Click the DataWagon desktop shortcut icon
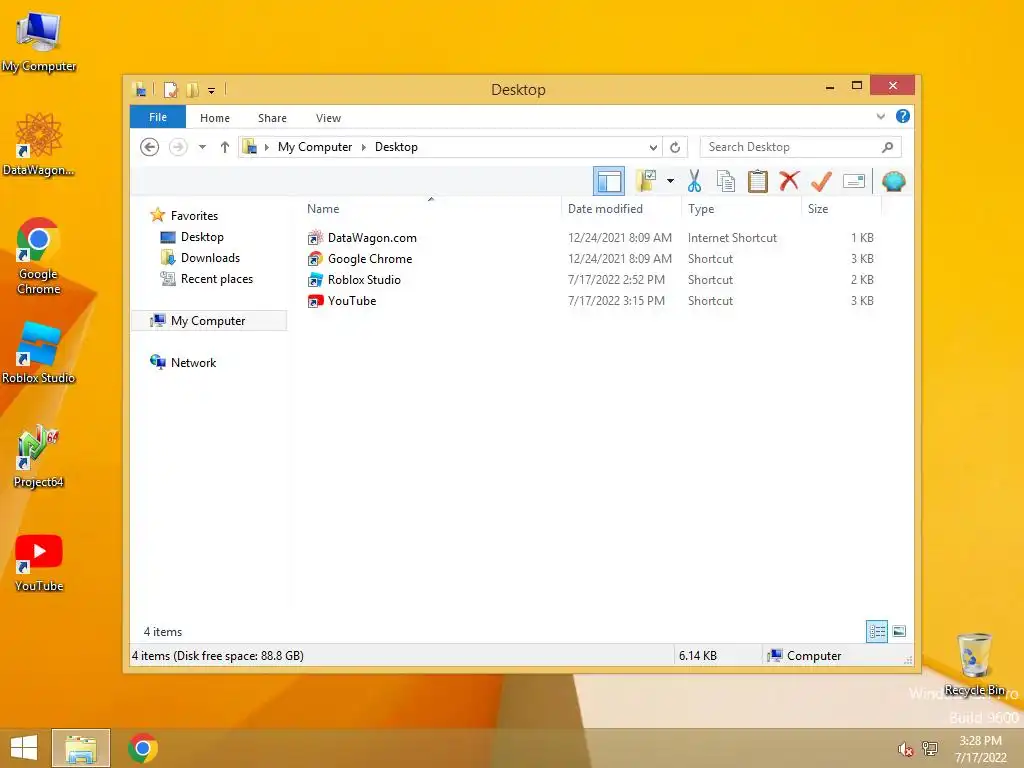The height and width of the screenshot is (768, 1024). [39, 144]
